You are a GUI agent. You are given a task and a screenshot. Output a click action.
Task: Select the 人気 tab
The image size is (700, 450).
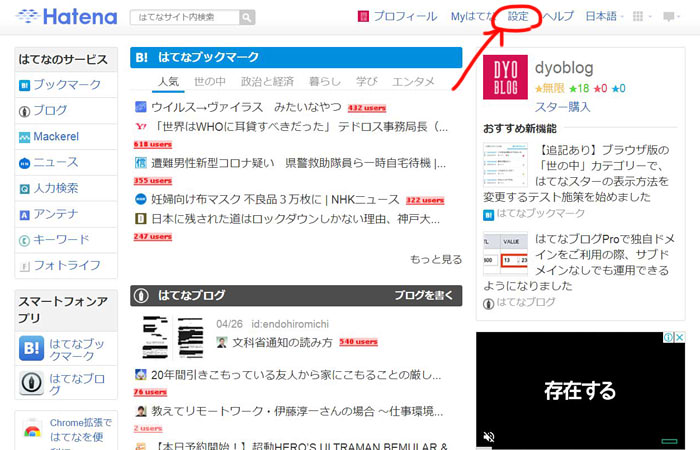tap(168, 82)
